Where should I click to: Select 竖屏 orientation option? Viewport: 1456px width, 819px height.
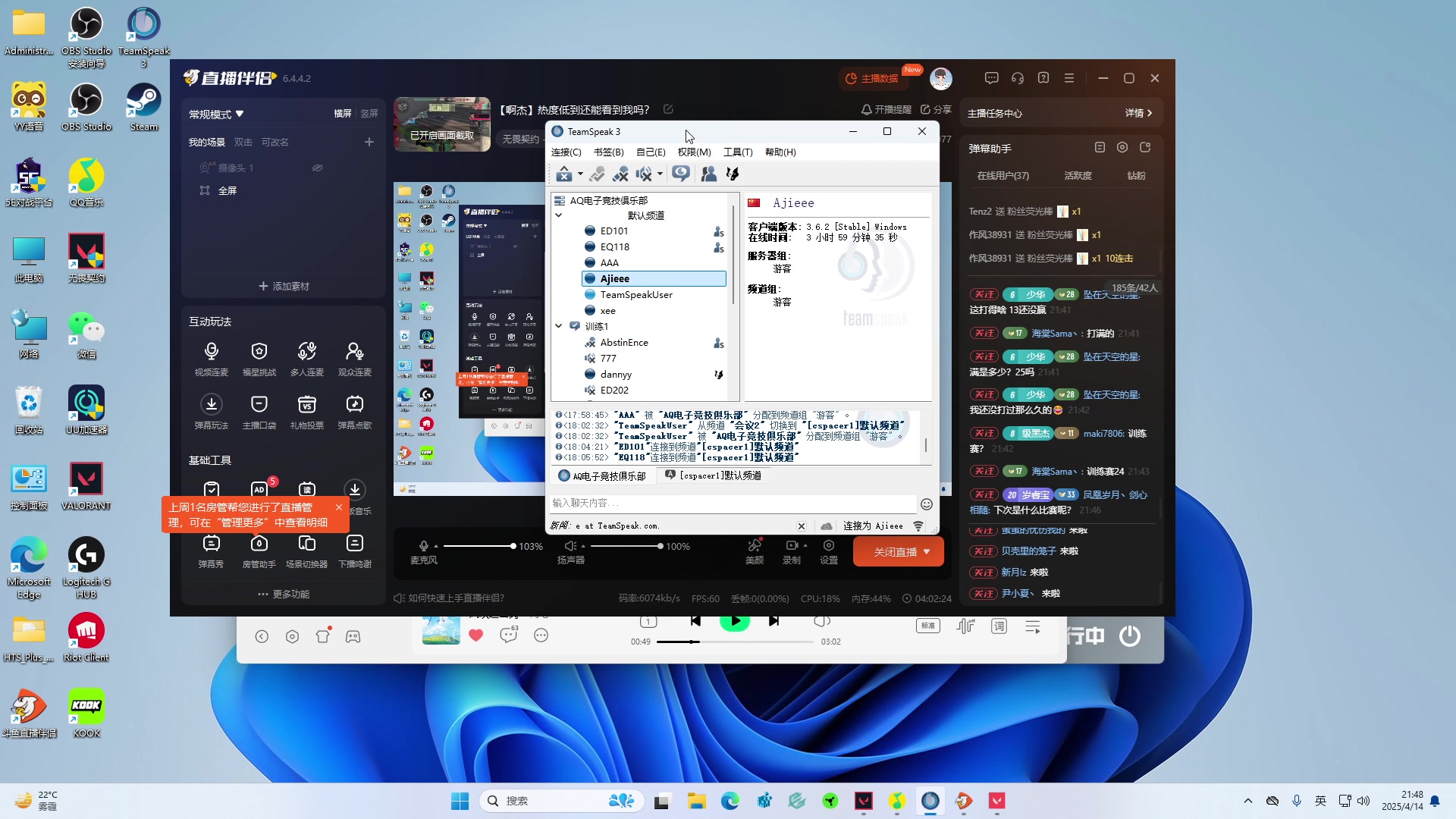click(x=369, y=114)
